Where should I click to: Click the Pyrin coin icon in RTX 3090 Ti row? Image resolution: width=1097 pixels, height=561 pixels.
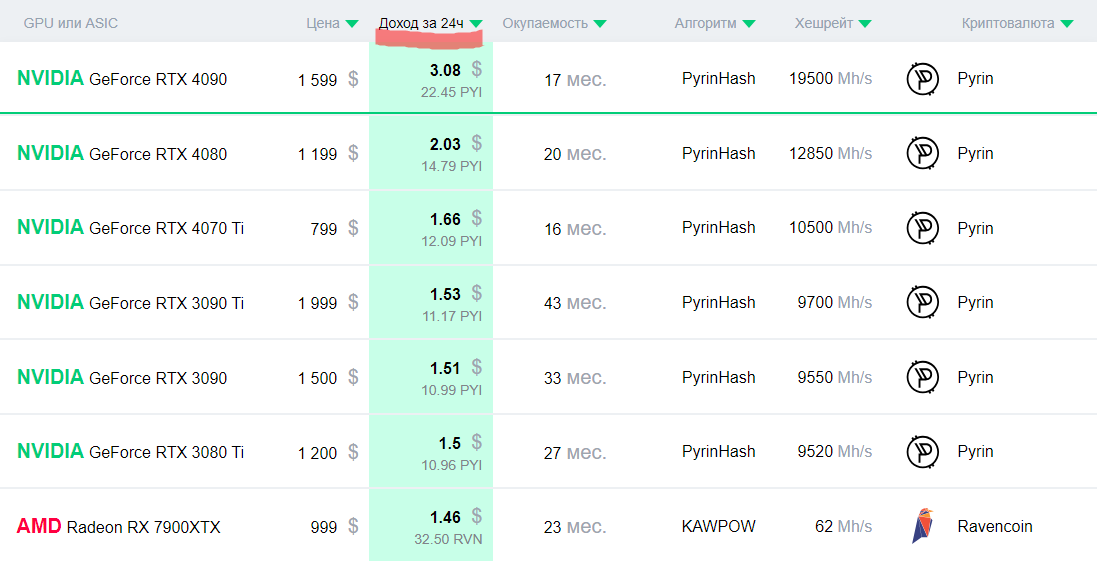923,302
